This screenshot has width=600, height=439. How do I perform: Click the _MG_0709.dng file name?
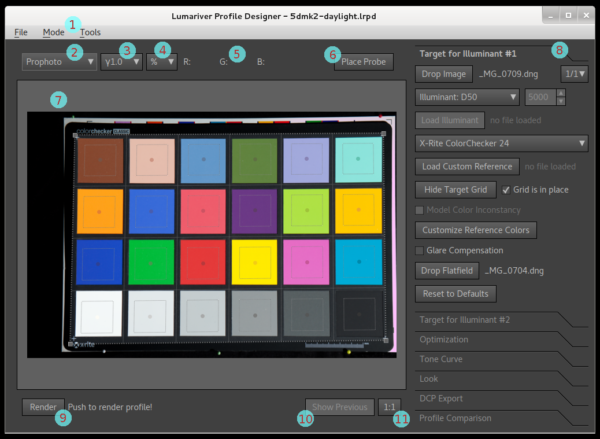coord(509,74)
